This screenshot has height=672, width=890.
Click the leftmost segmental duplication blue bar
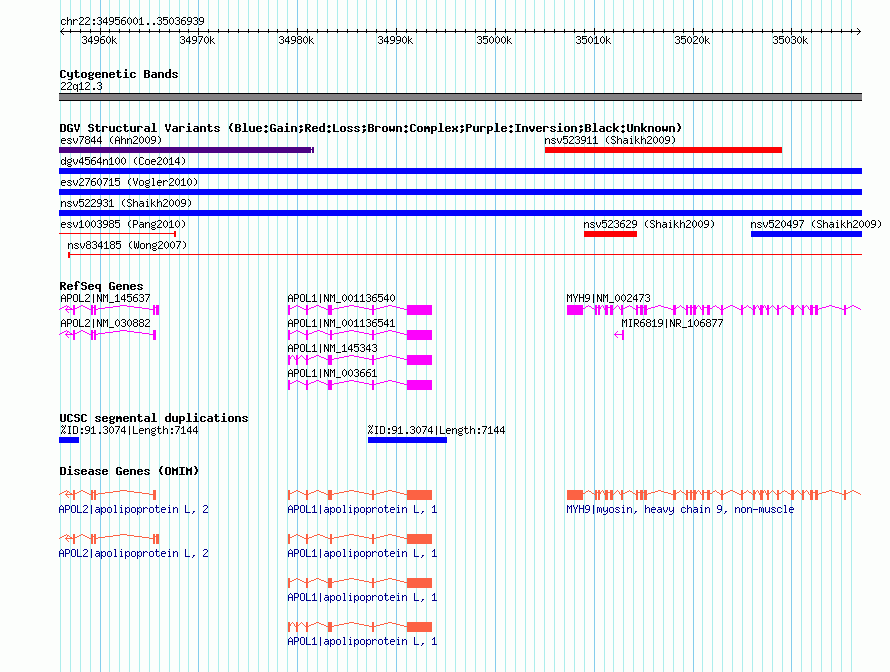[x=69, y=440]
